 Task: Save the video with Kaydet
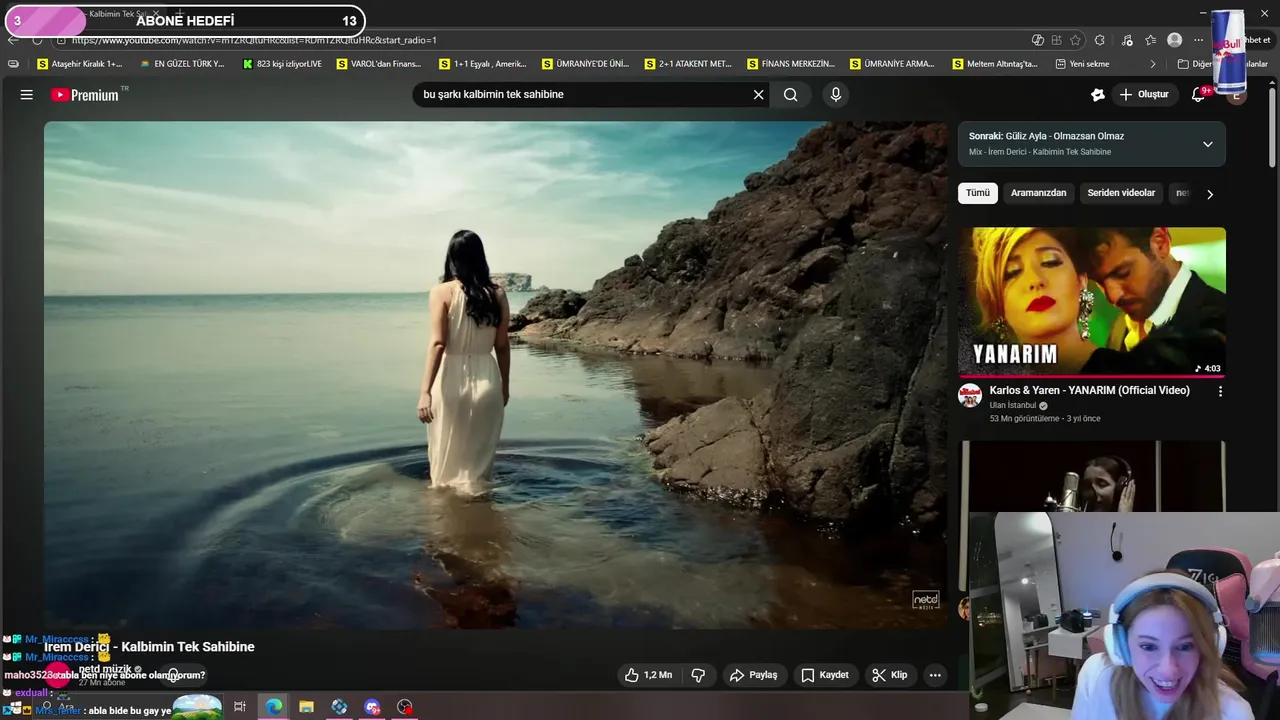pyautogui.click(x=825, y=675)
